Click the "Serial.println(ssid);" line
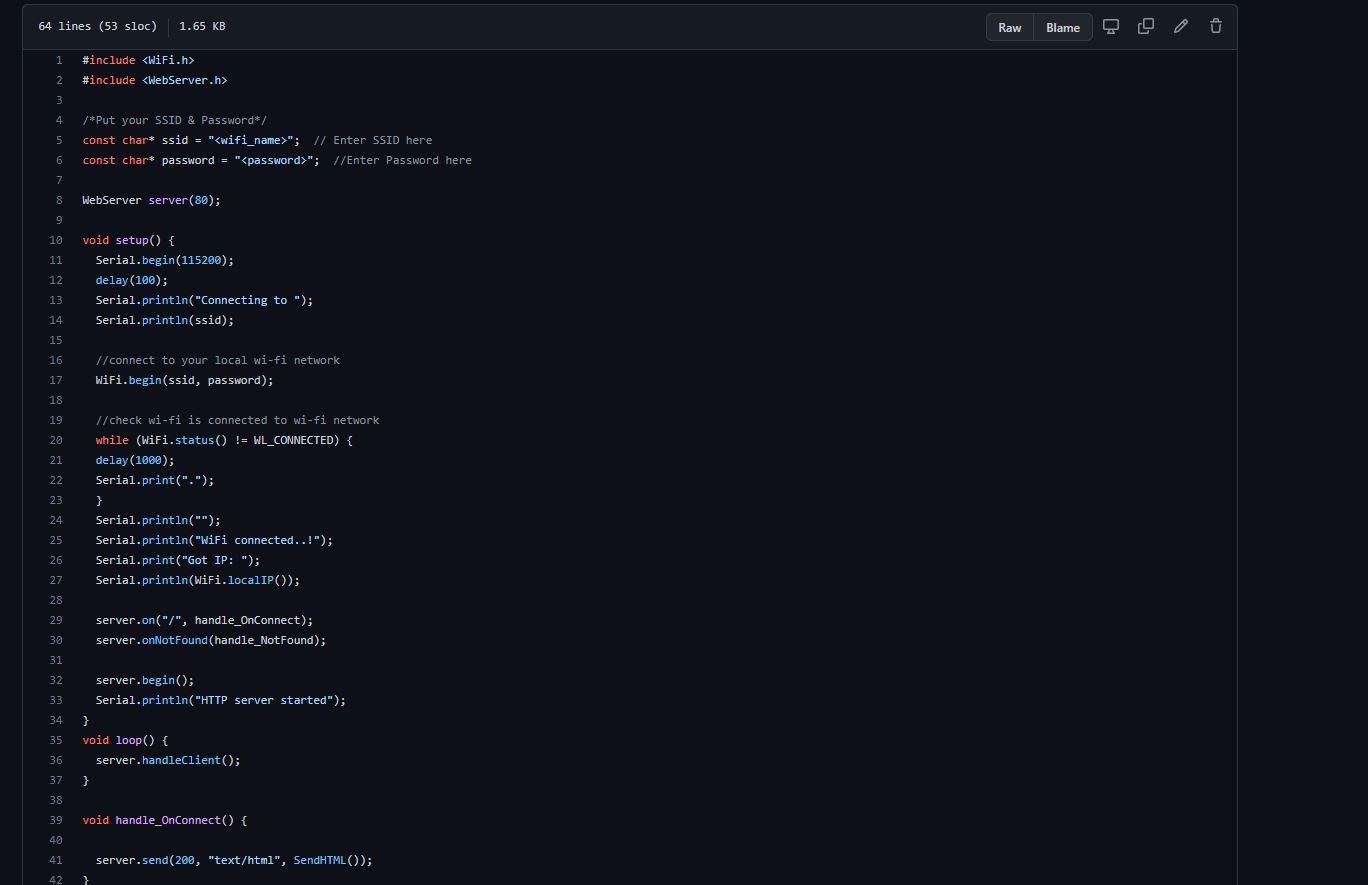The width and height of the screenshot is (1368, 885). pyautogui.click(x=165, y=320)
